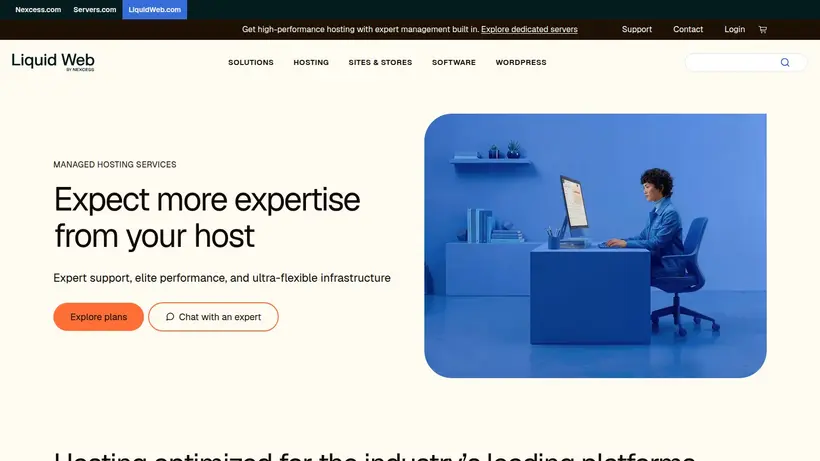Screen dimensions: 820x461
Task: Click the search magnifier icon
Action: pyautogui.click(x=785, y=62)
